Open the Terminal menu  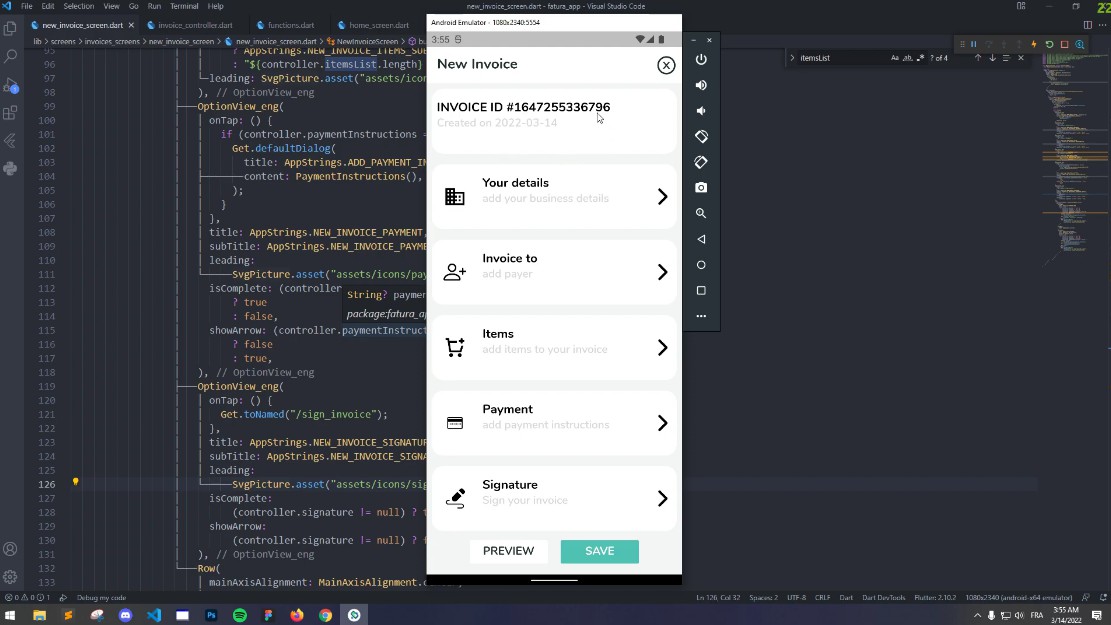[184, 6]
